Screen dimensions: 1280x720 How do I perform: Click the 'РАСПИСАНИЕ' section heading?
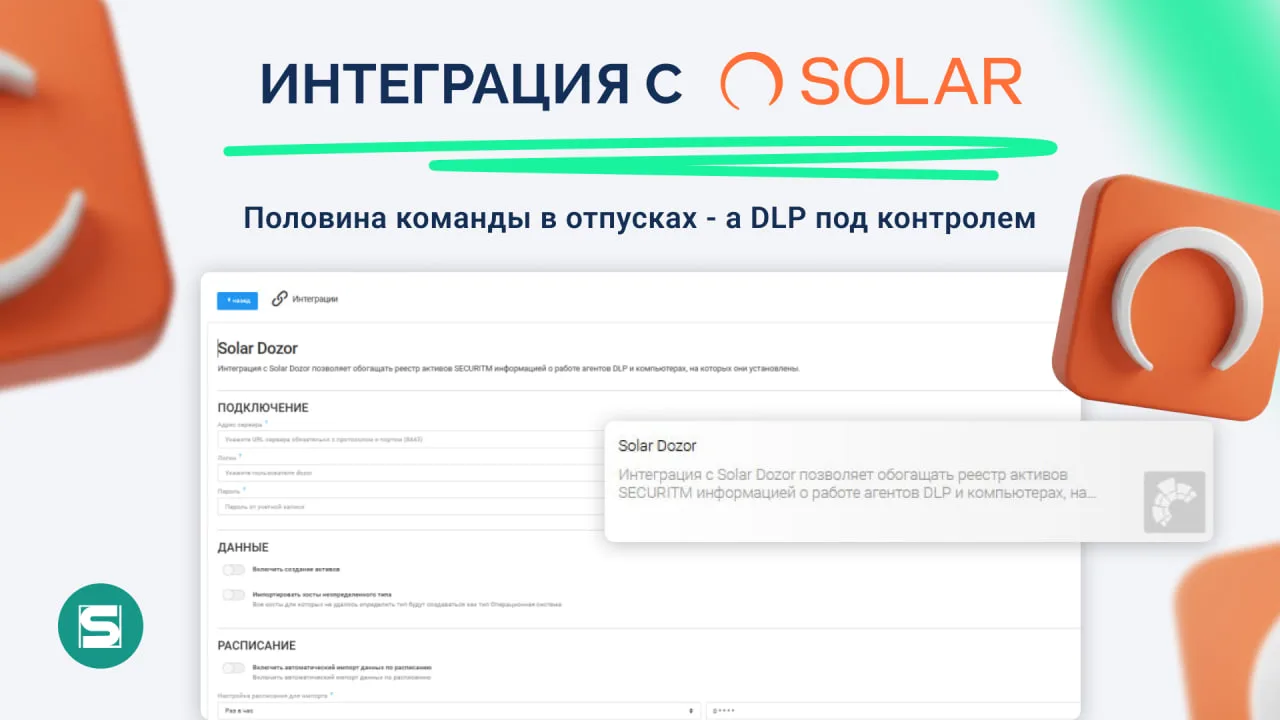click(257, 646)
